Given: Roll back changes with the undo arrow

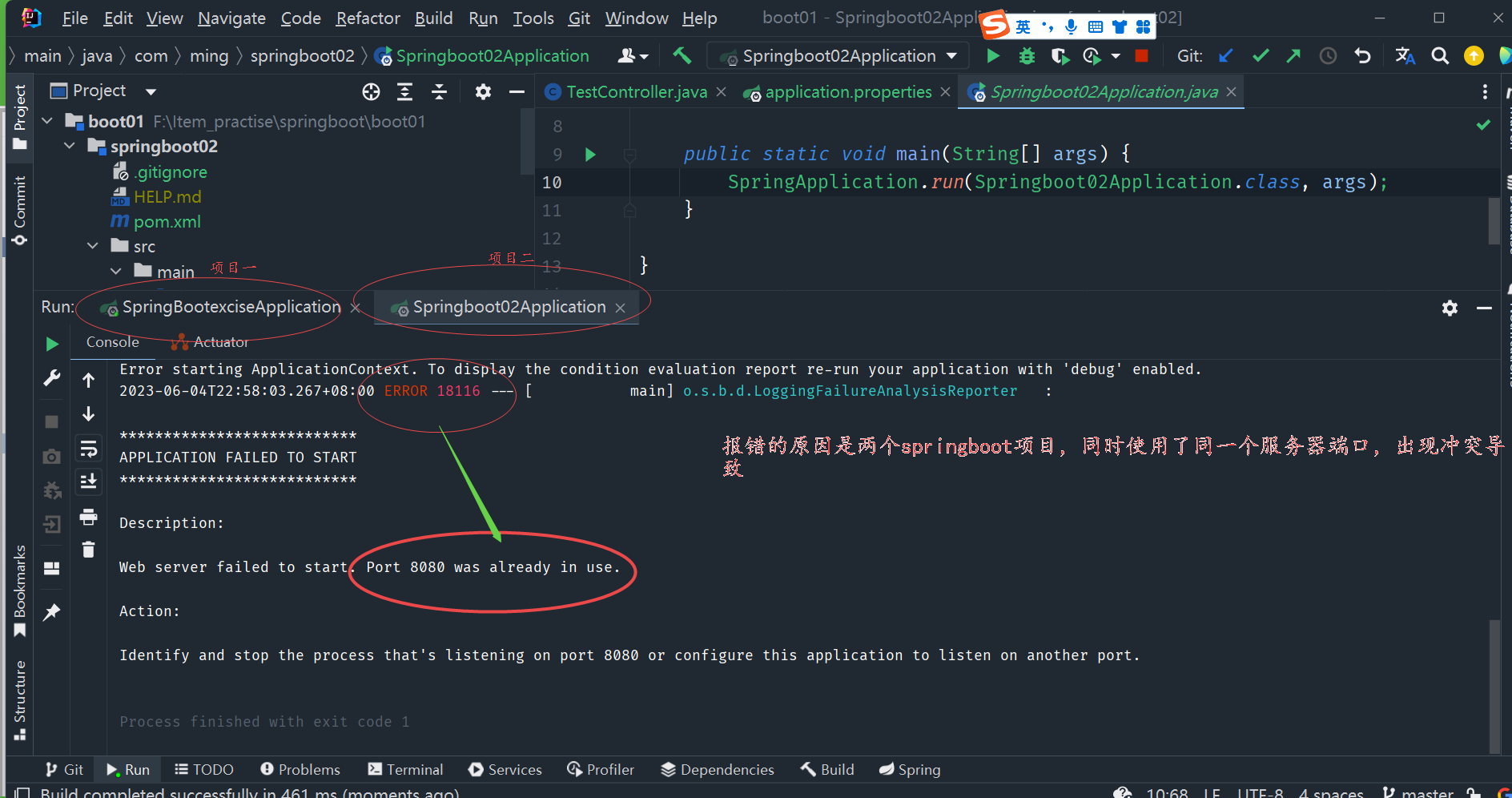Looking at the screenshot, I should 1362,55.
